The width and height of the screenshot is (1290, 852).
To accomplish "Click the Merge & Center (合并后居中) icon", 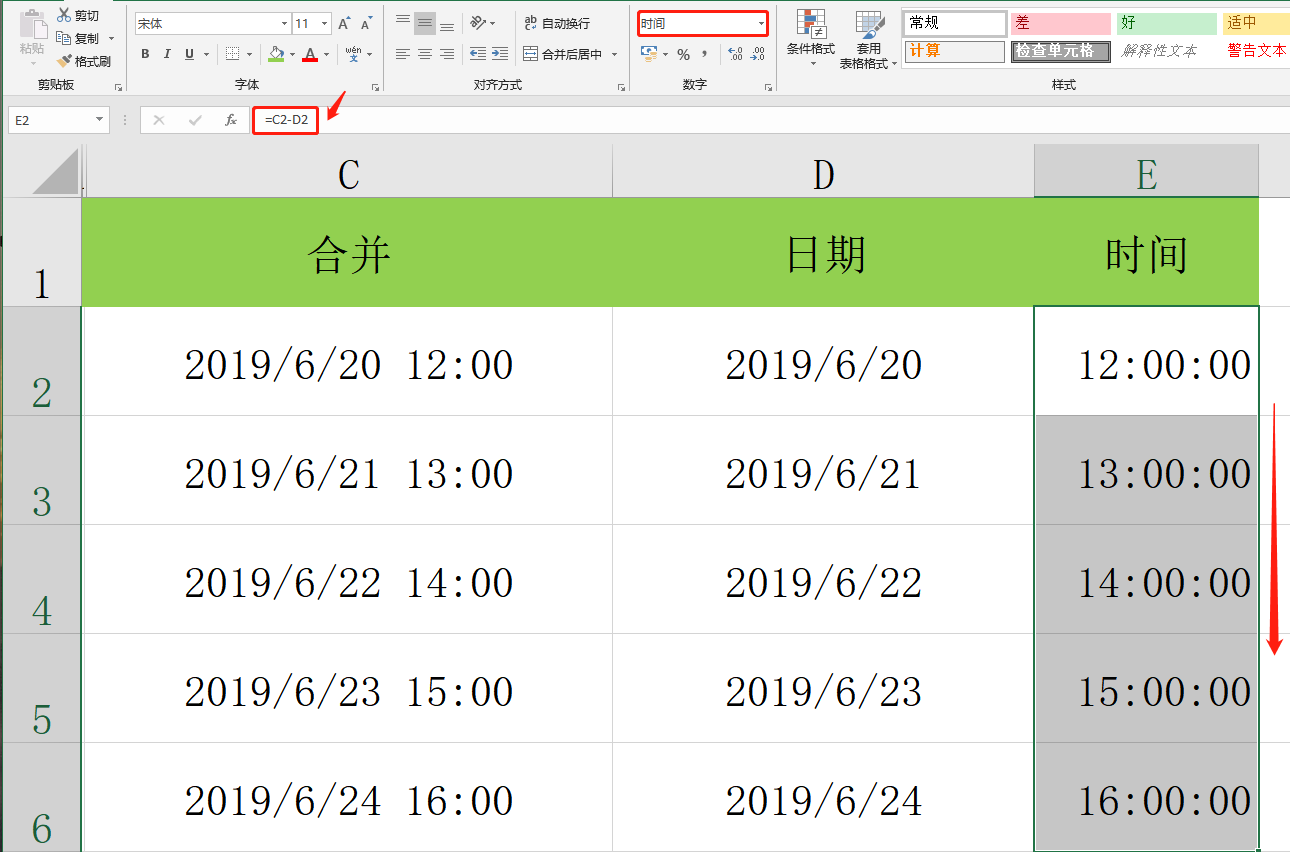I will (531, 55).
